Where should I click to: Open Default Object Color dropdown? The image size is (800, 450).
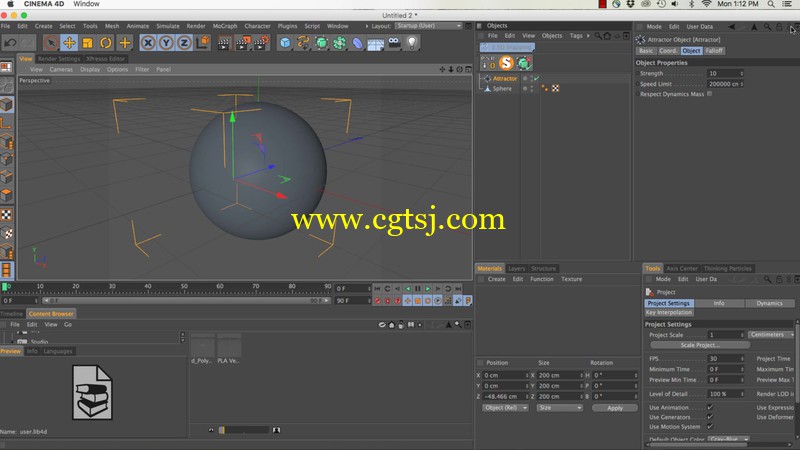(728, 439)
